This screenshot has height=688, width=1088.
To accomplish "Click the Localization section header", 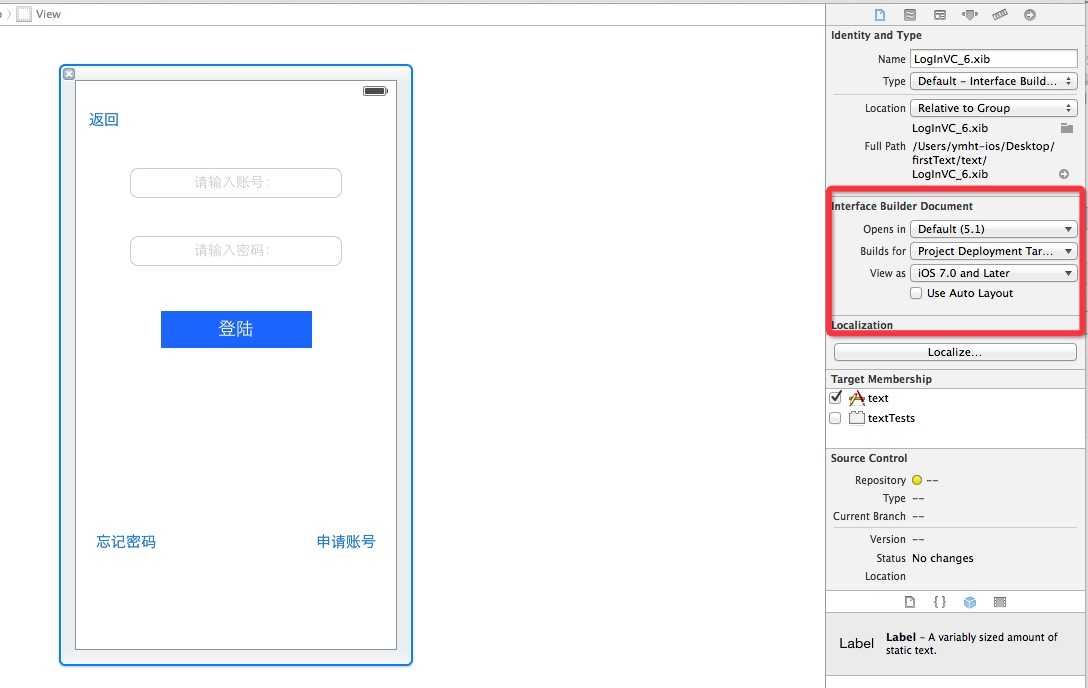I will (x=862, y=325).
